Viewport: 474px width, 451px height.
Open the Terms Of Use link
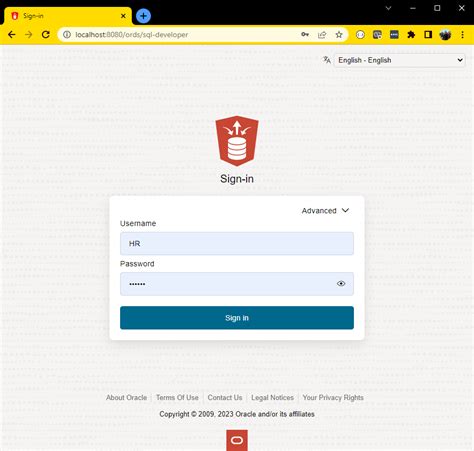pyautogui.click(x=177, y=398)
